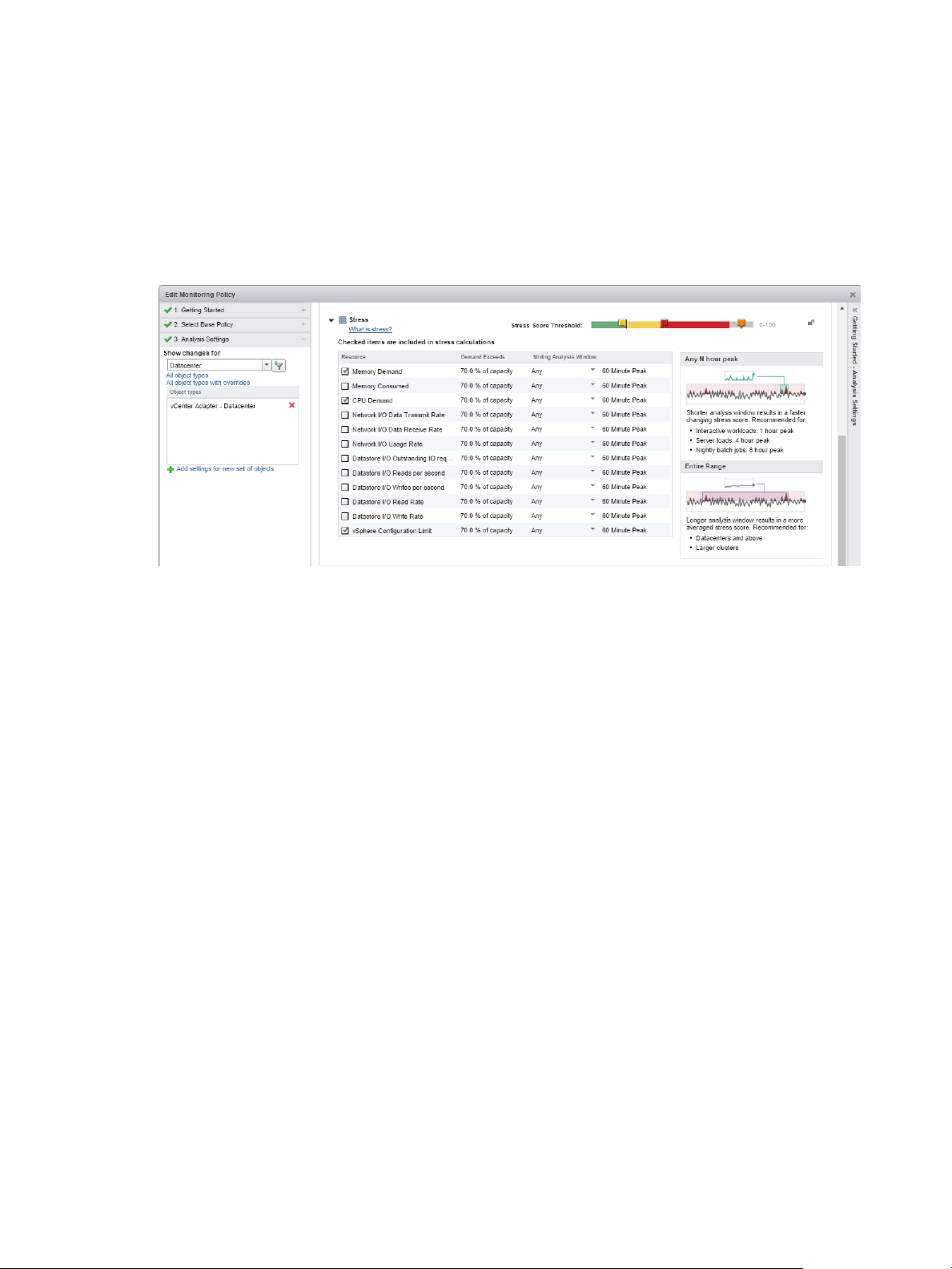Click 60 Minute Peak in Memory Demand row
952x1269 pixels.
[625, 371]
